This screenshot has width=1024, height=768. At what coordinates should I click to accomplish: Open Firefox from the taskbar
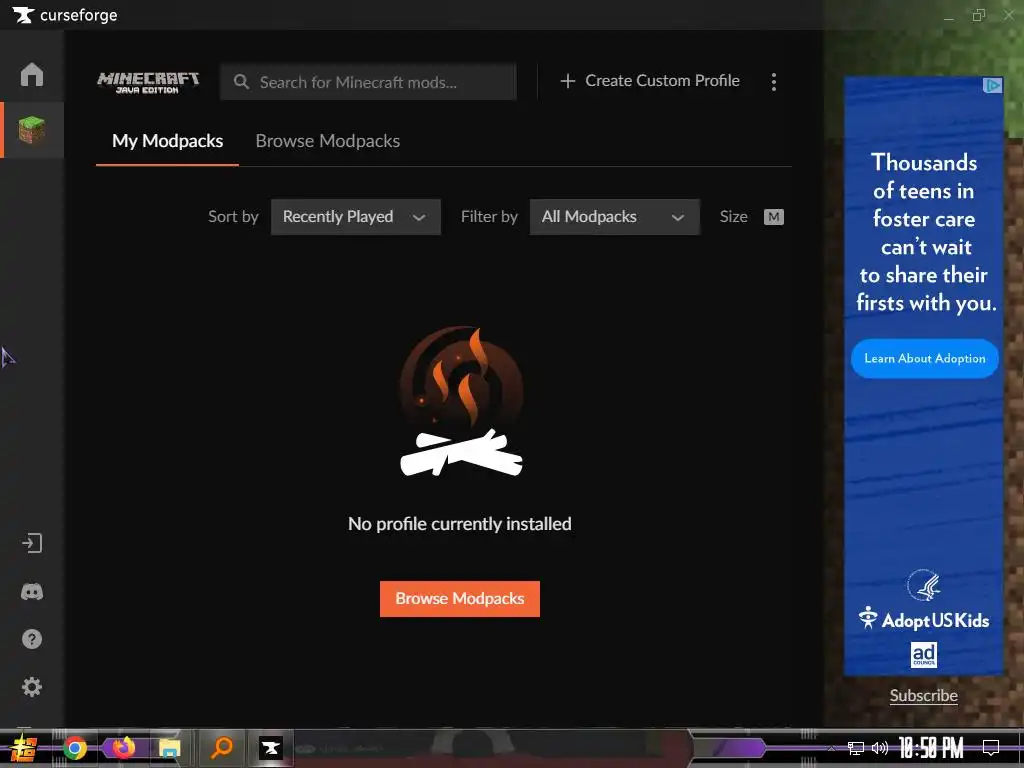(x=123, y=748)
